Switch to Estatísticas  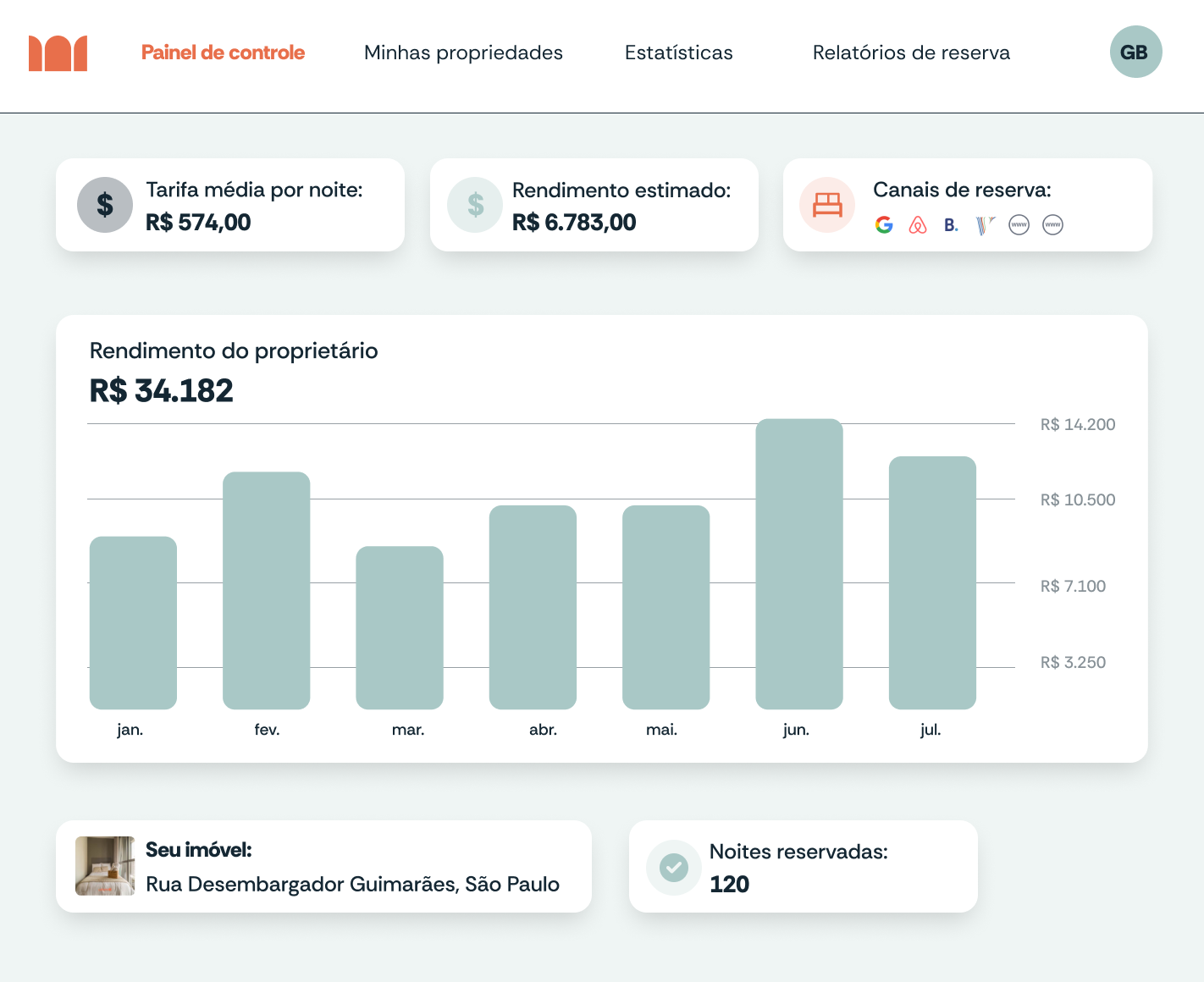click(678, 52)
